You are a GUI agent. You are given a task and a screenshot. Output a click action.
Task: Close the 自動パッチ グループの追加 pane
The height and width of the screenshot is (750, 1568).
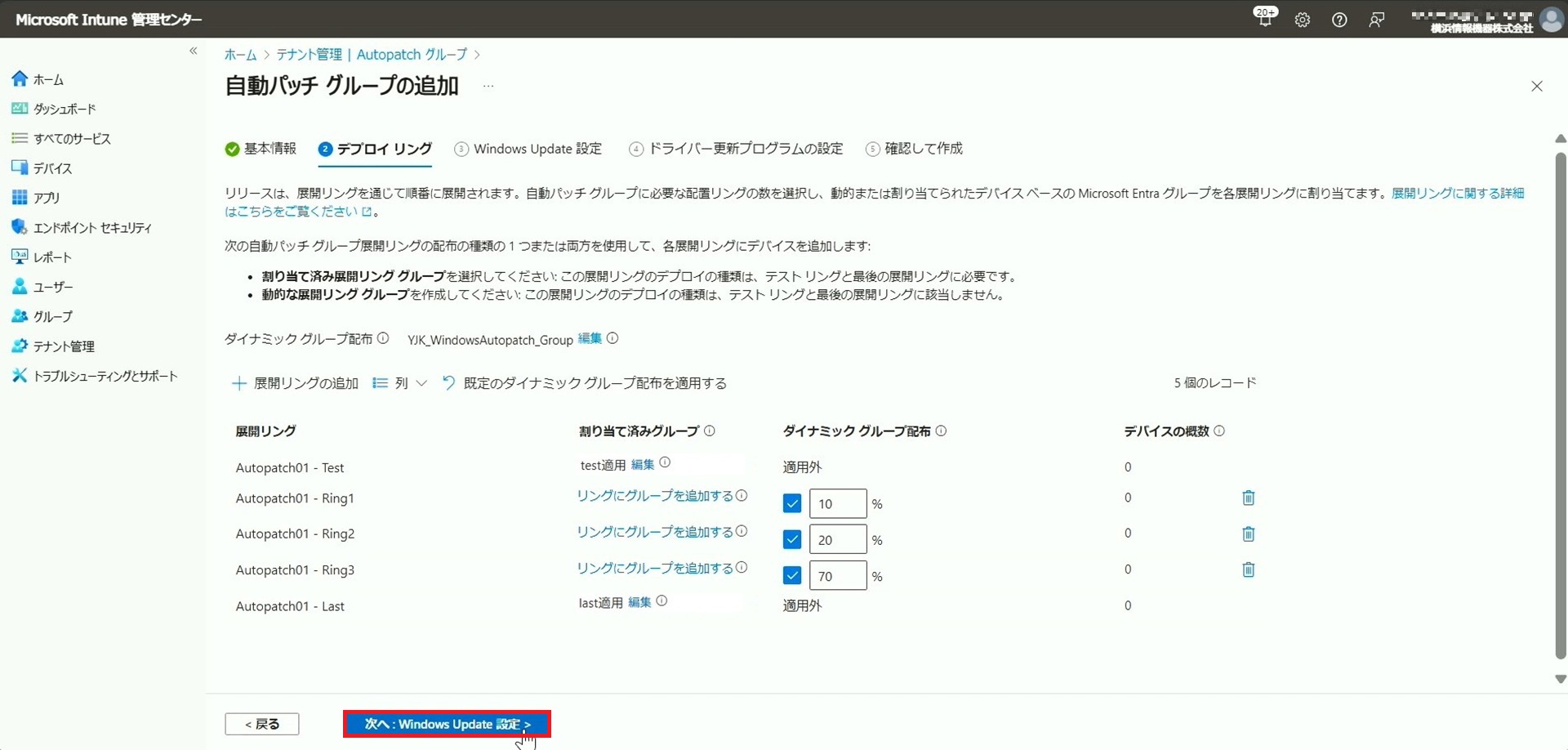click(1537, 86)
